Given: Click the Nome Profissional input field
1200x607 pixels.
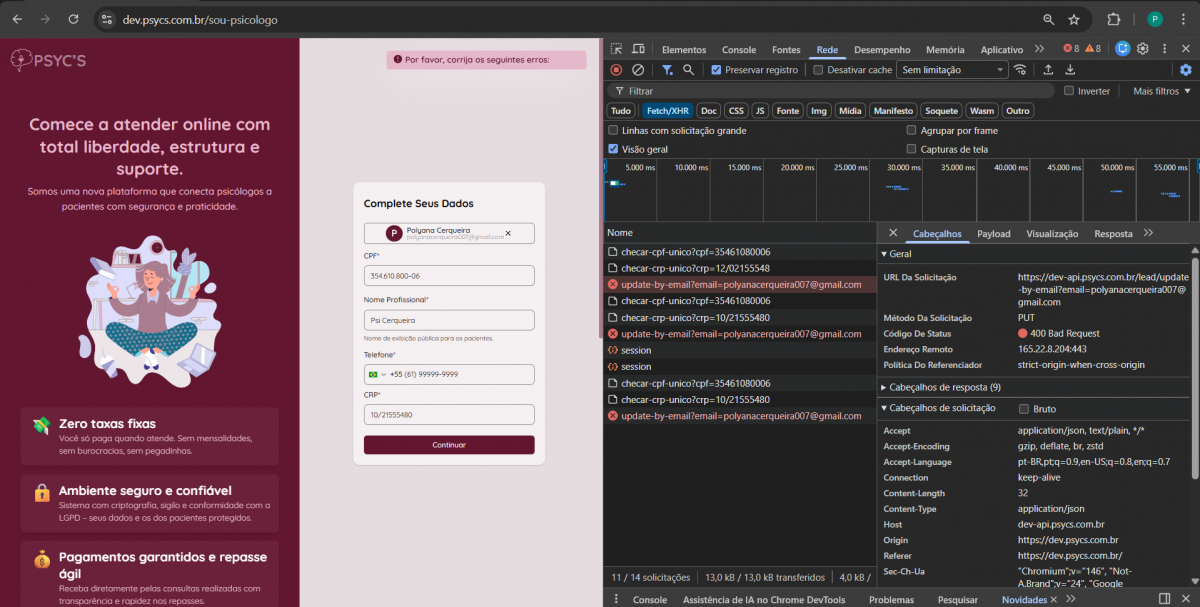Looking at the screenshot, I should tap(449, 320).
